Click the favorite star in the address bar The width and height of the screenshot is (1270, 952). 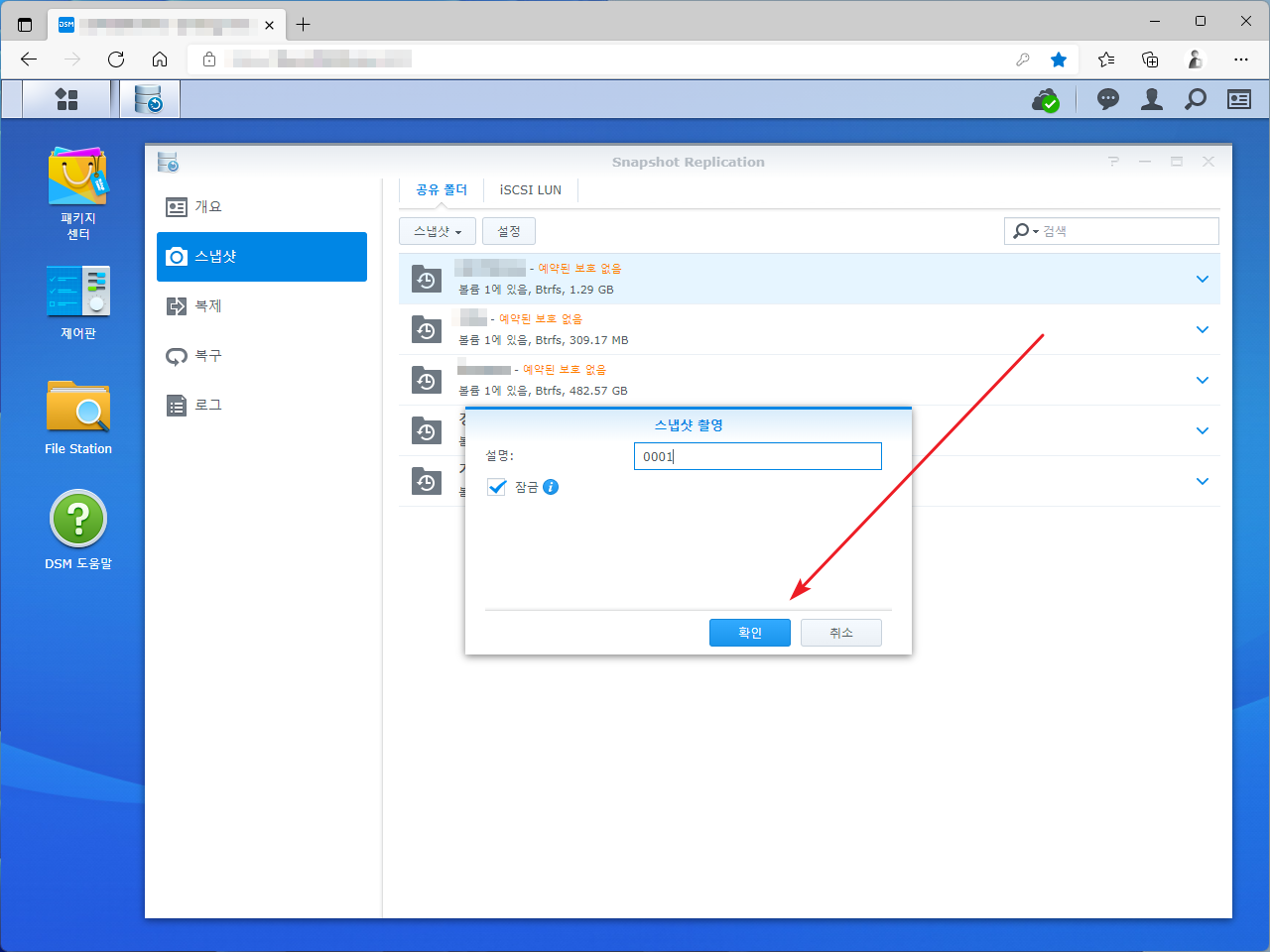[x=1059, y=59]
